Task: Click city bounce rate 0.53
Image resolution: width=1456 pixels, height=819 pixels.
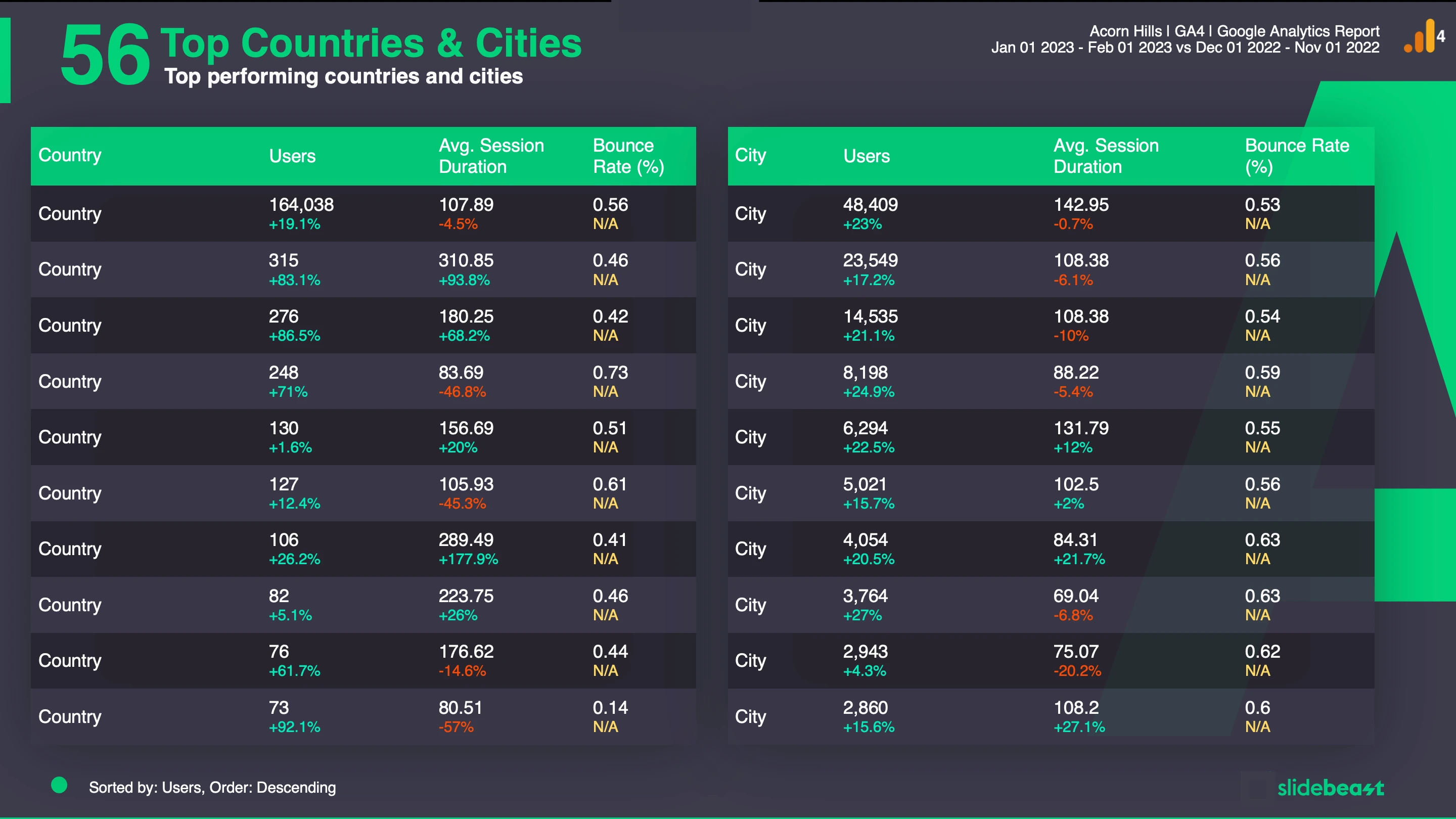Action: 1263,205
